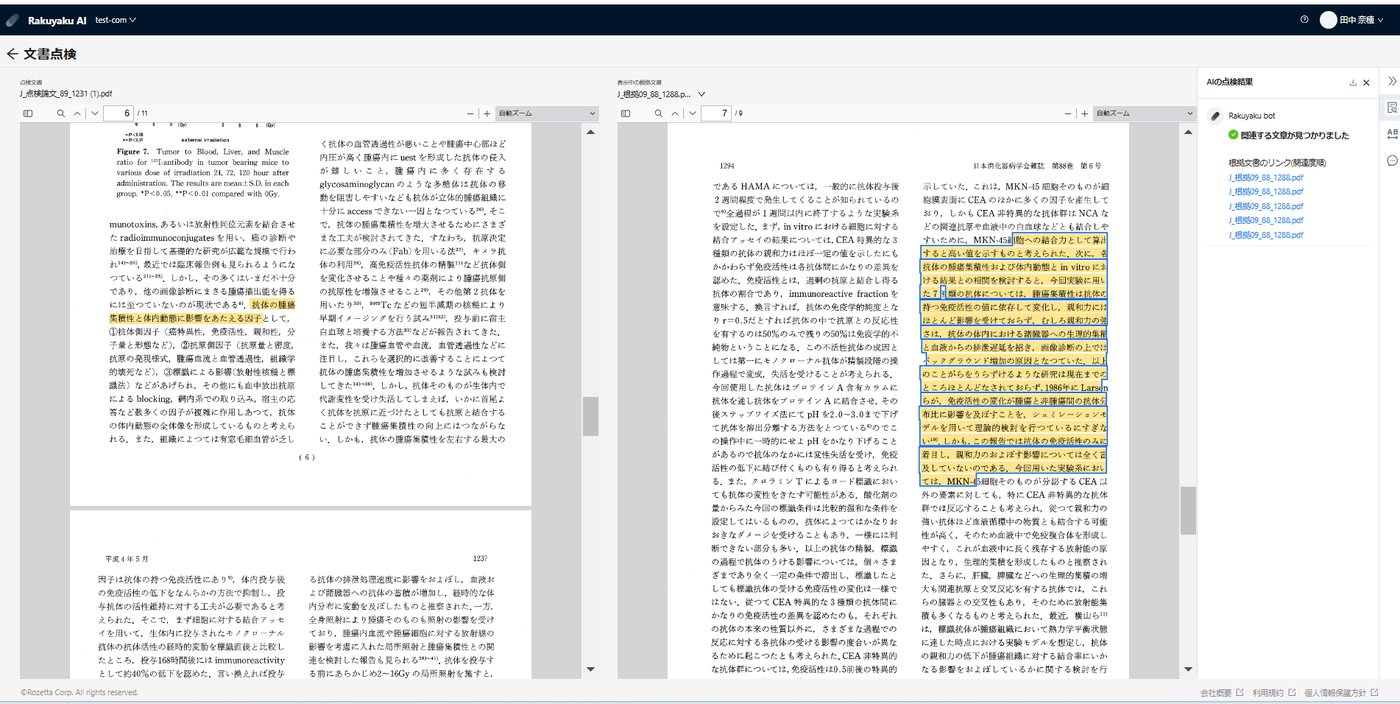Toggle sidebar in left PDF viewer
The image size is (1400, 704).
pos(28,114)
